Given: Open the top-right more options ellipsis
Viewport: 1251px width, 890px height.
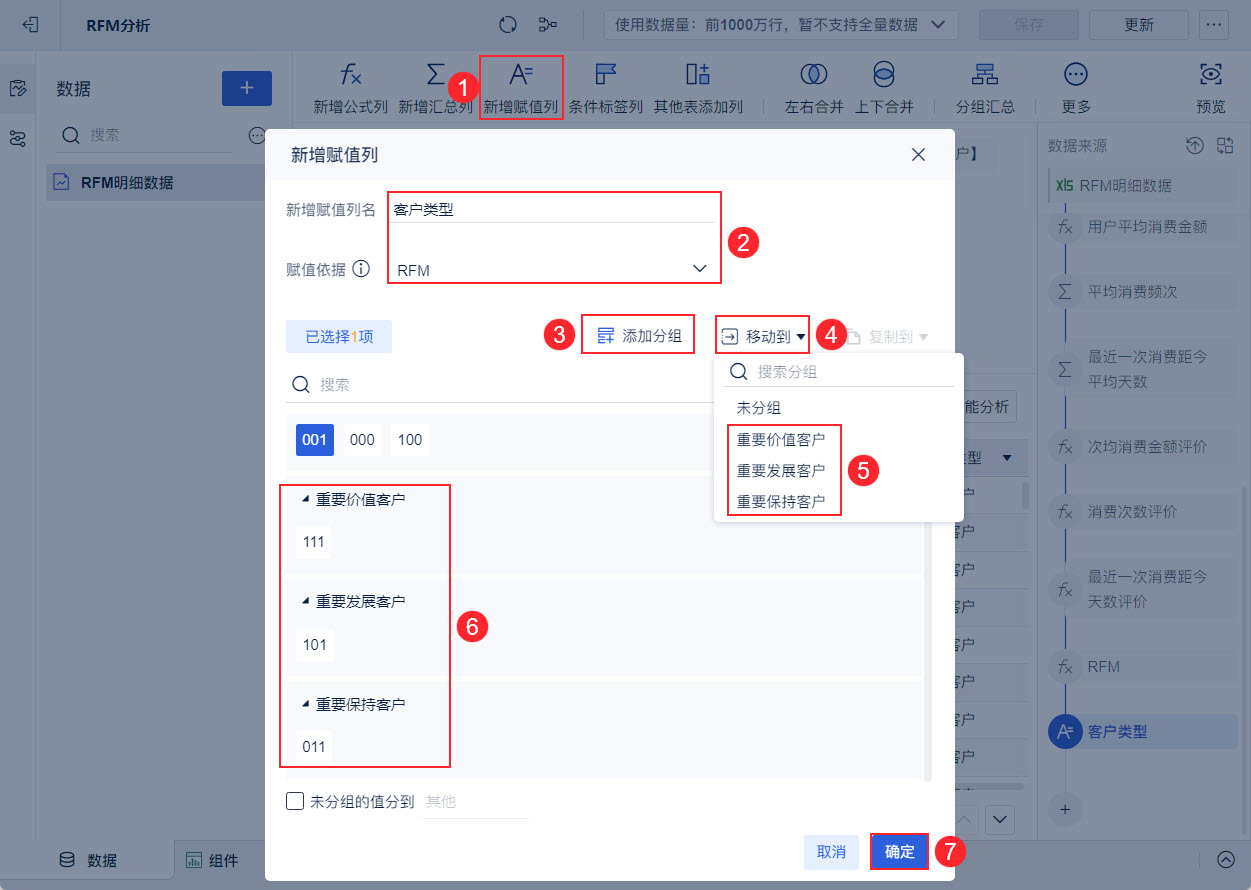Looking at the screenshot, I should click(1214, 24).
